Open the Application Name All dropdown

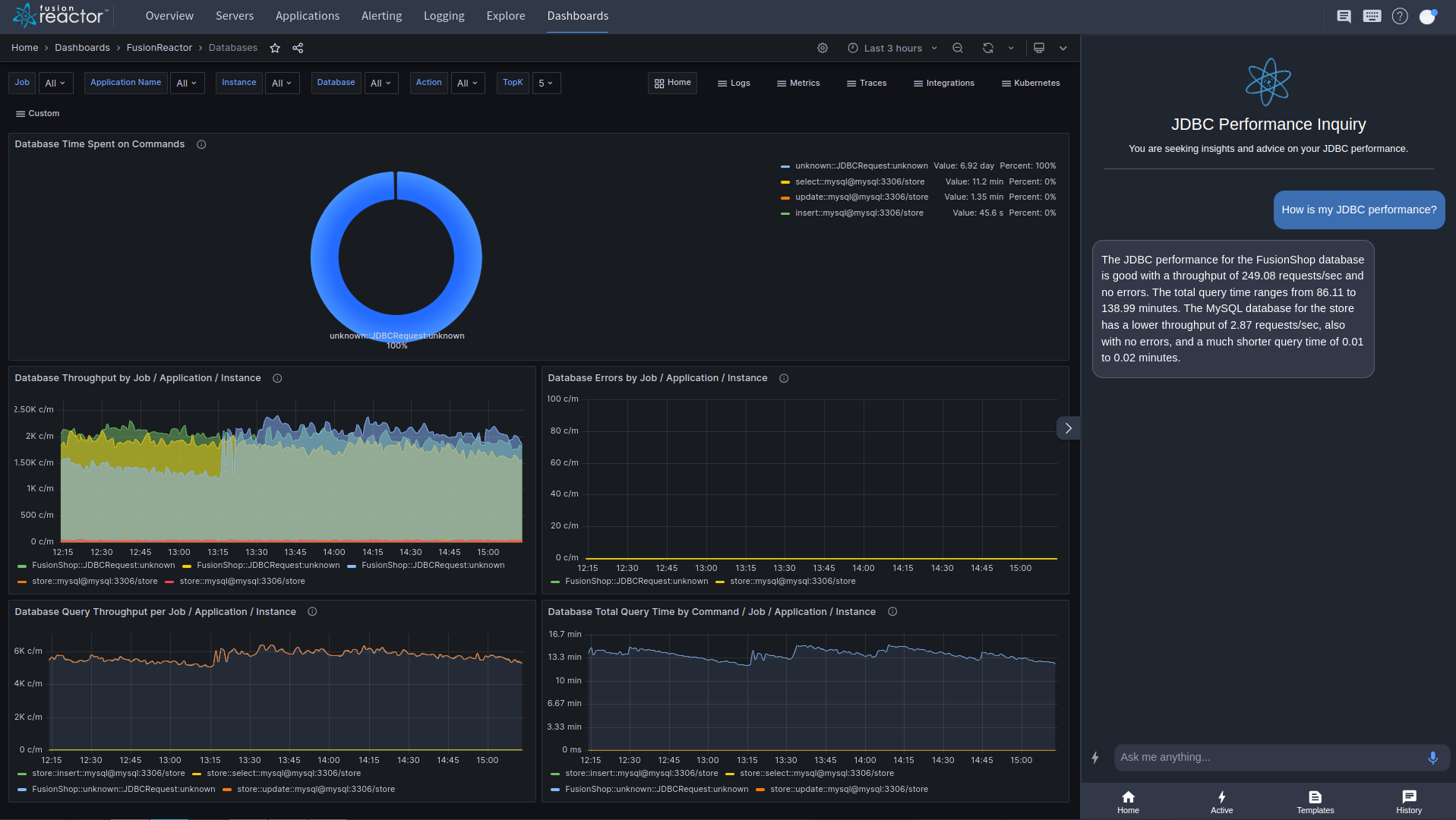[x=187, y=84]
